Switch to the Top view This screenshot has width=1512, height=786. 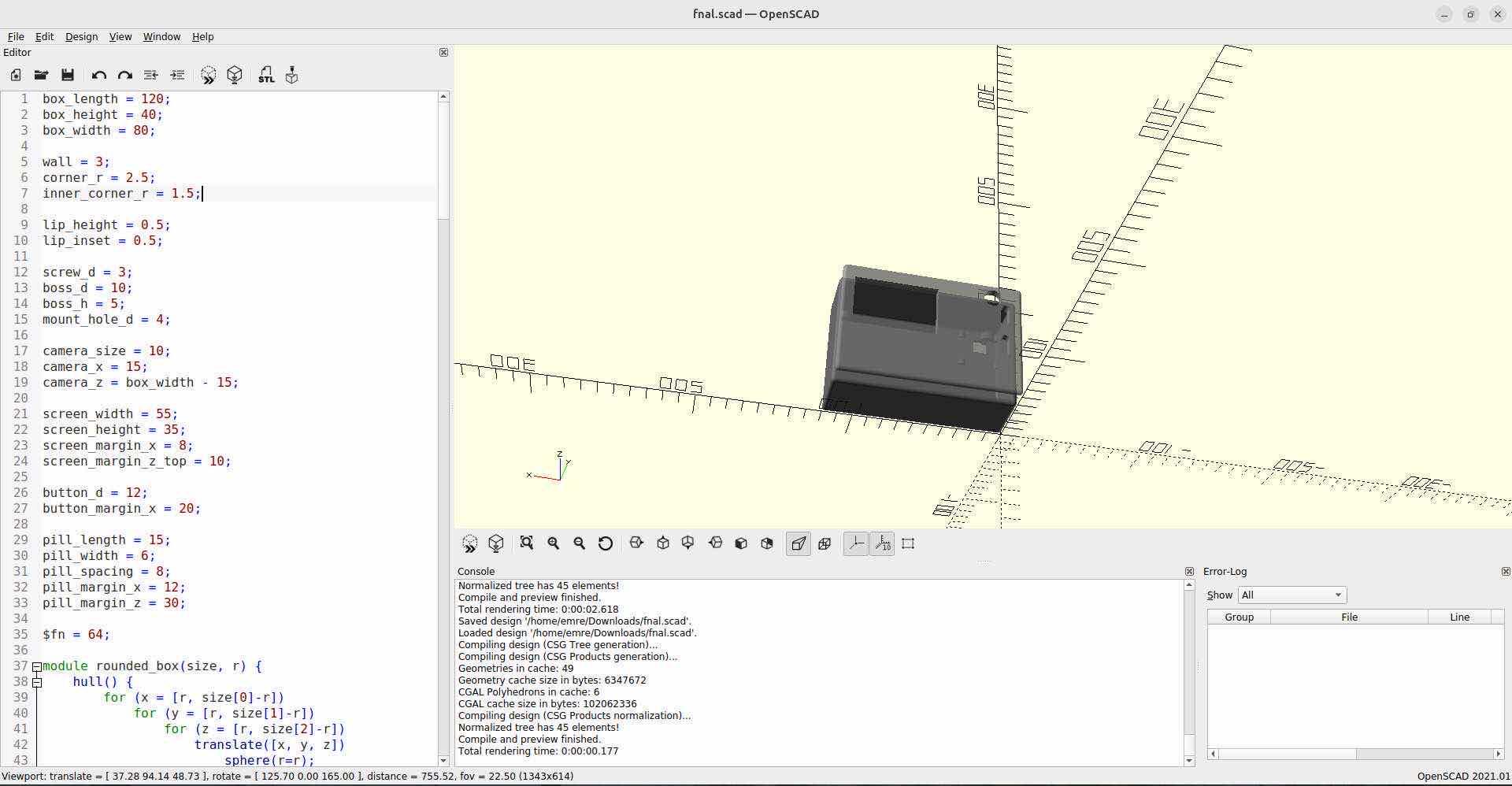pyautogui.click(x=663, y=543)
